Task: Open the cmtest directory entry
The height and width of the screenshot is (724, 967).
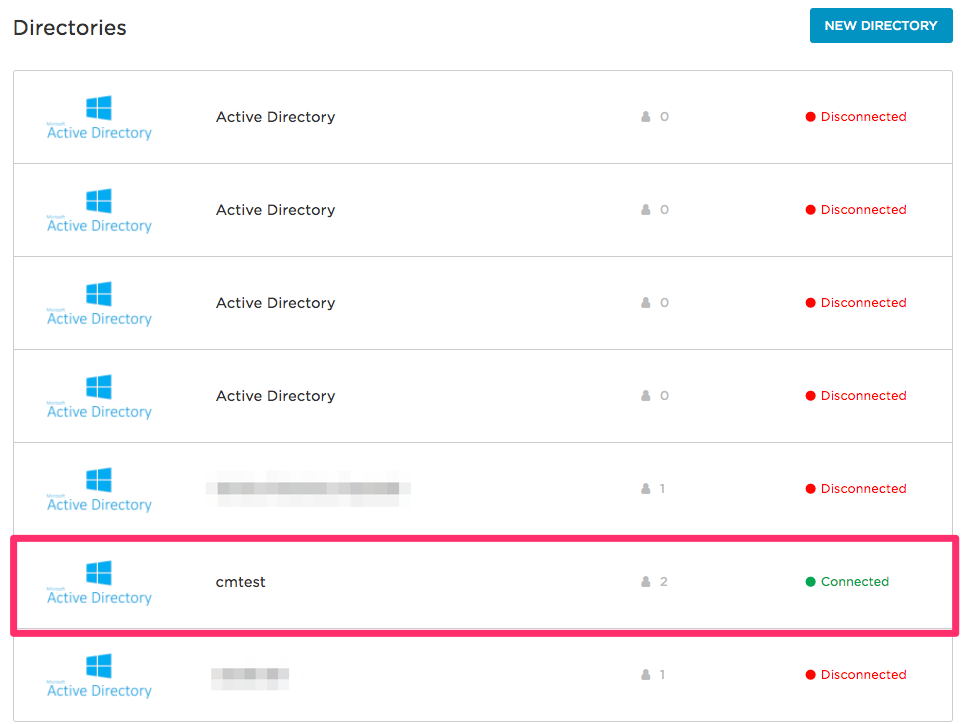Action: 480,581
